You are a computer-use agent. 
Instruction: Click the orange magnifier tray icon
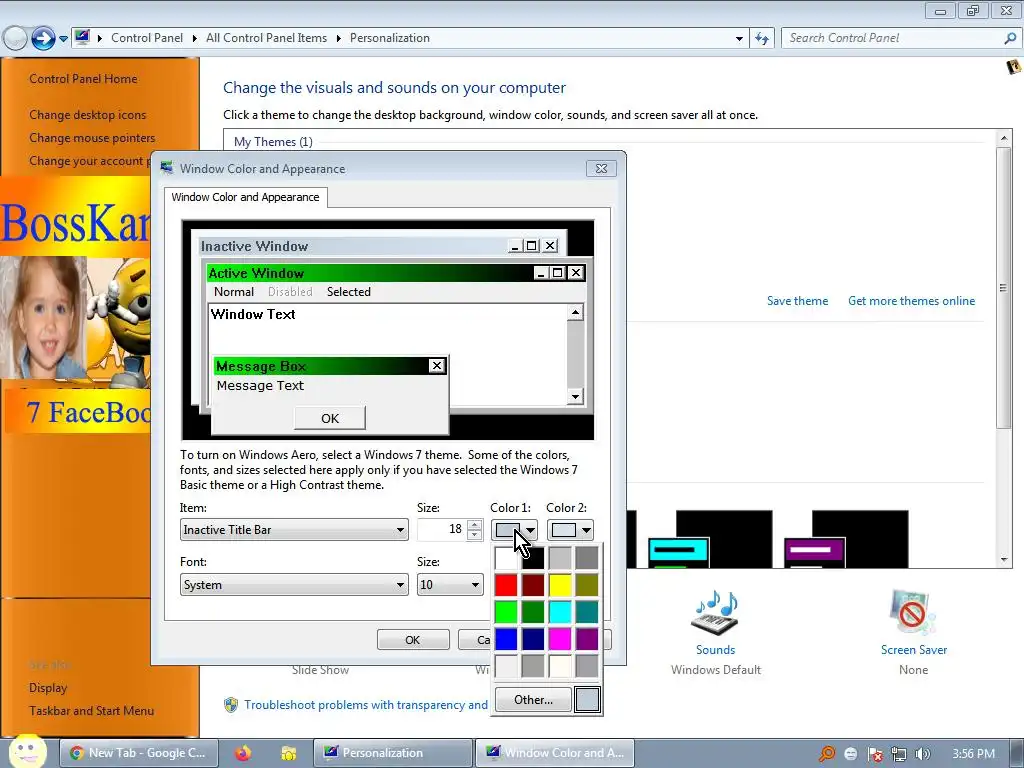(827, 754)
